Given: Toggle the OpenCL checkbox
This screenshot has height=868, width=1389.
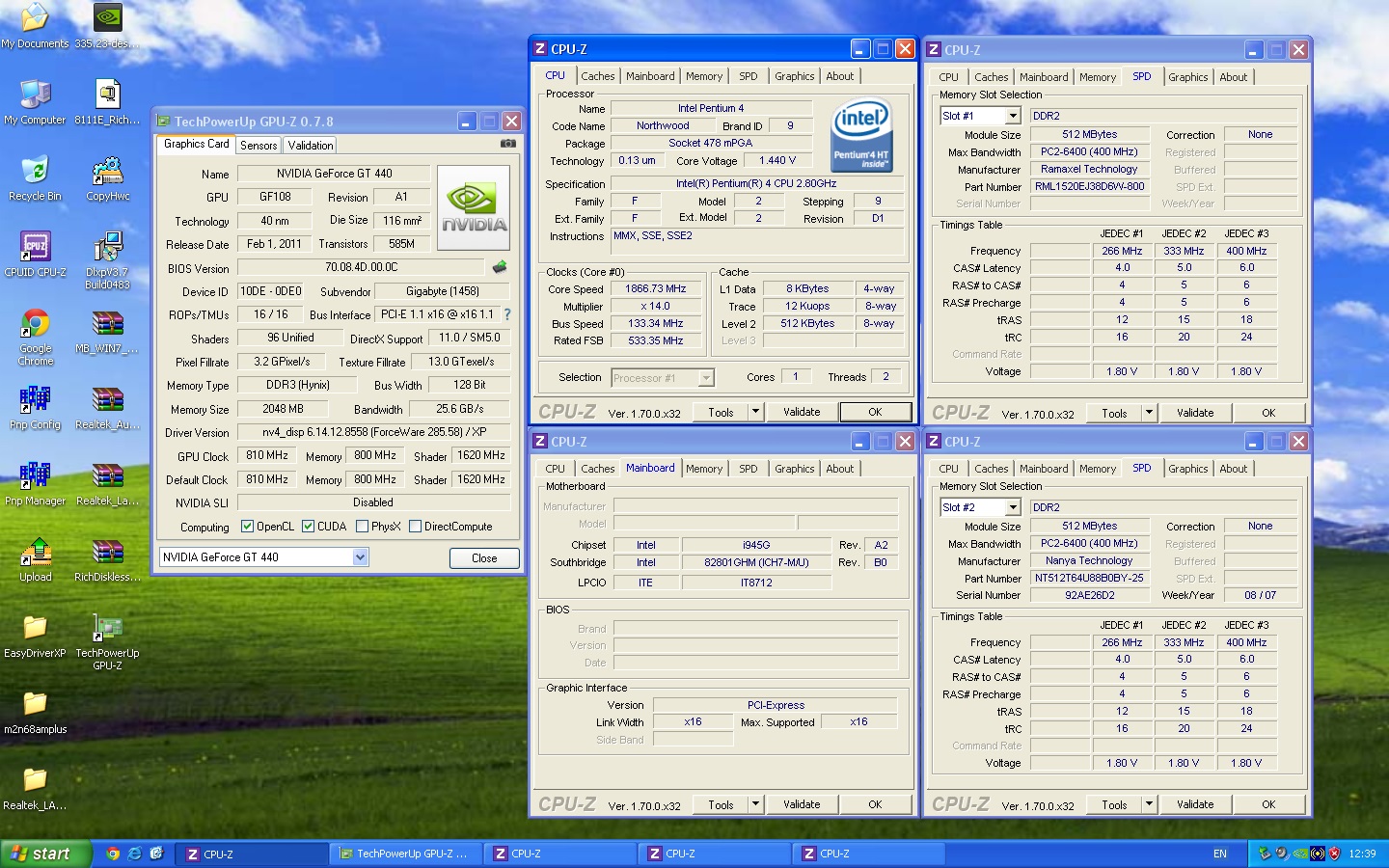Looking at the screenshot, I should pos(247,527).
